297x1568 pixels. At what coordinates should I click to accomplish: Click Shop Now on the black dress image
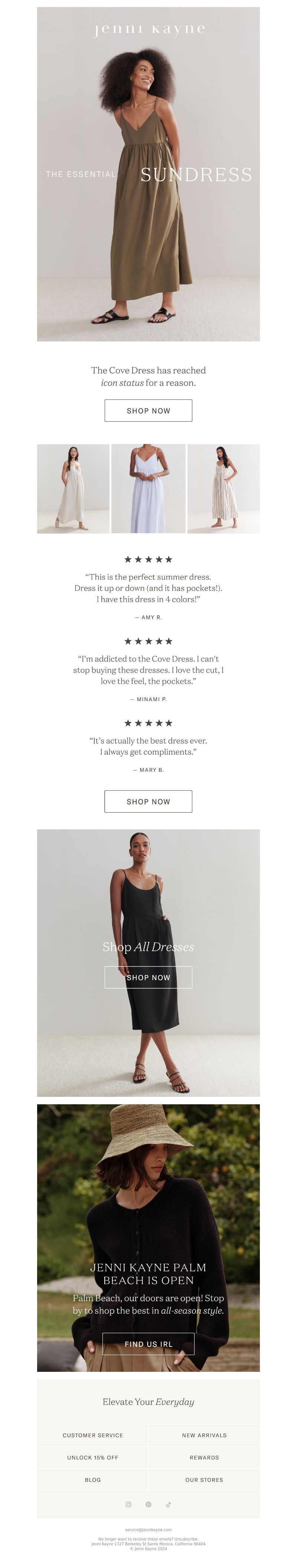[x=148, y=977]
